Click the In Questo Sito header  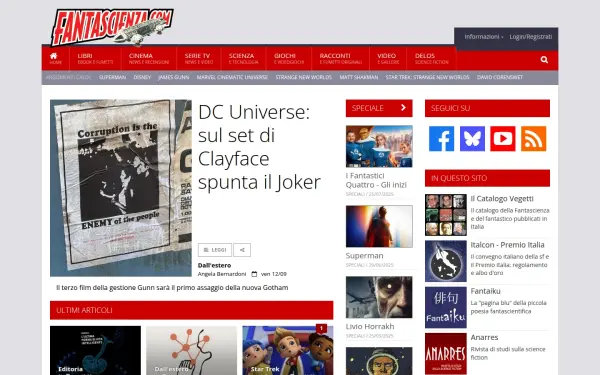(487, 178)
